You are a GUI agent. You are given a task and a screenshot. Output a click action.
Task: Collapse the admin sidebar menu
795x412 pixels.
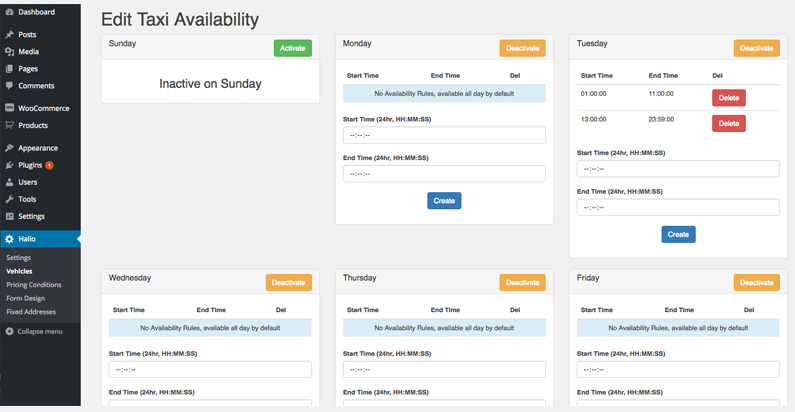(34, 331)
